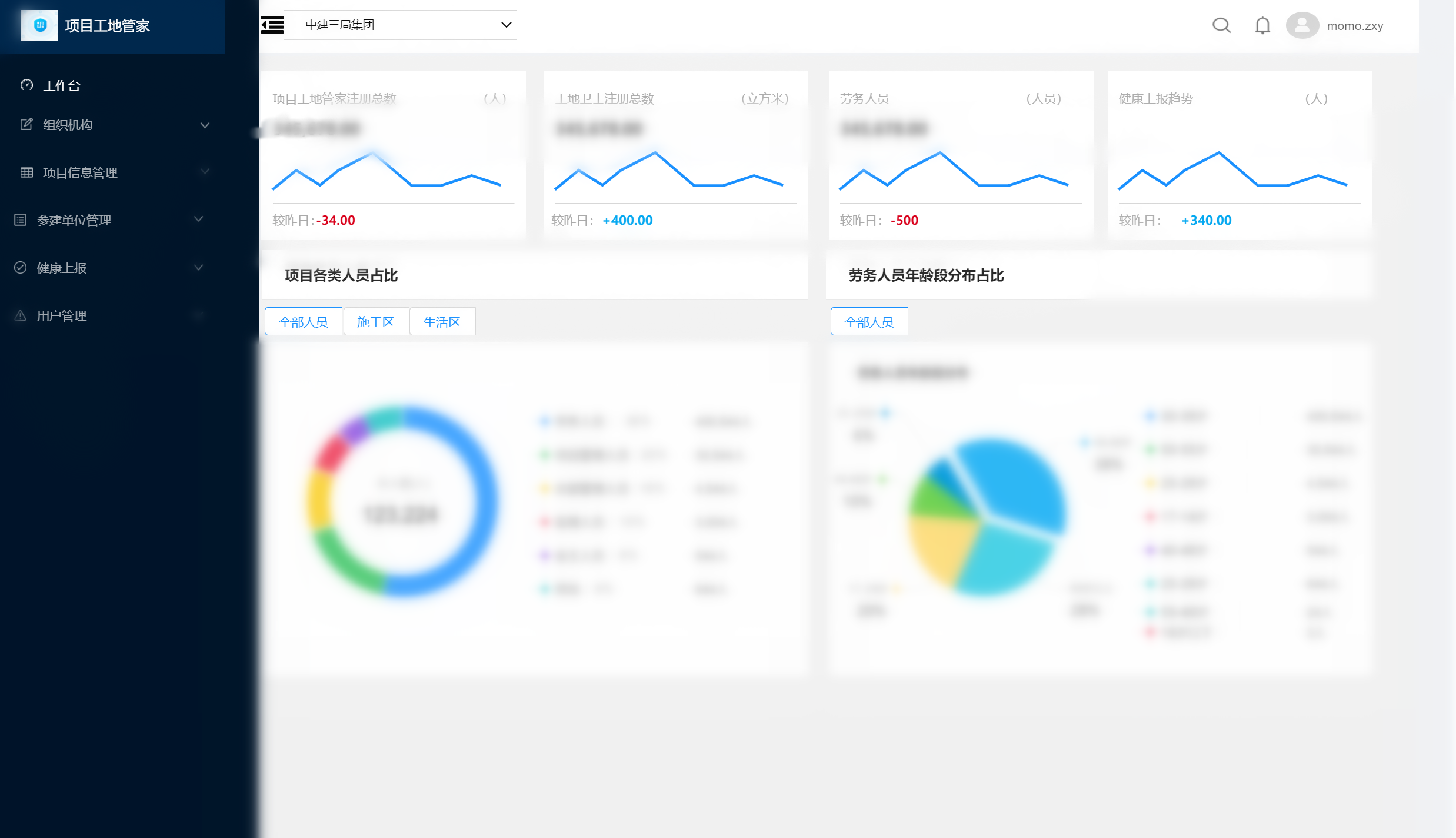Click the 健康上报趋势 card title

click(x=1155, y=98)
